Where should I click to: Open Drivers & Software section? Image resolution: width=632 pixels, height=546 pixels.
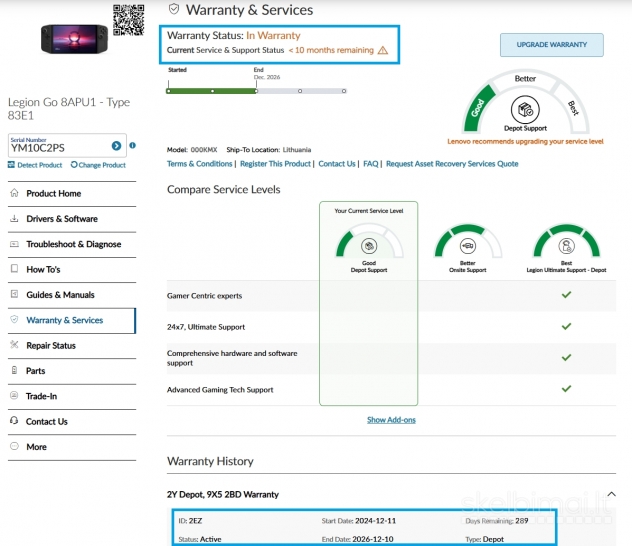[x=61, y=219]
